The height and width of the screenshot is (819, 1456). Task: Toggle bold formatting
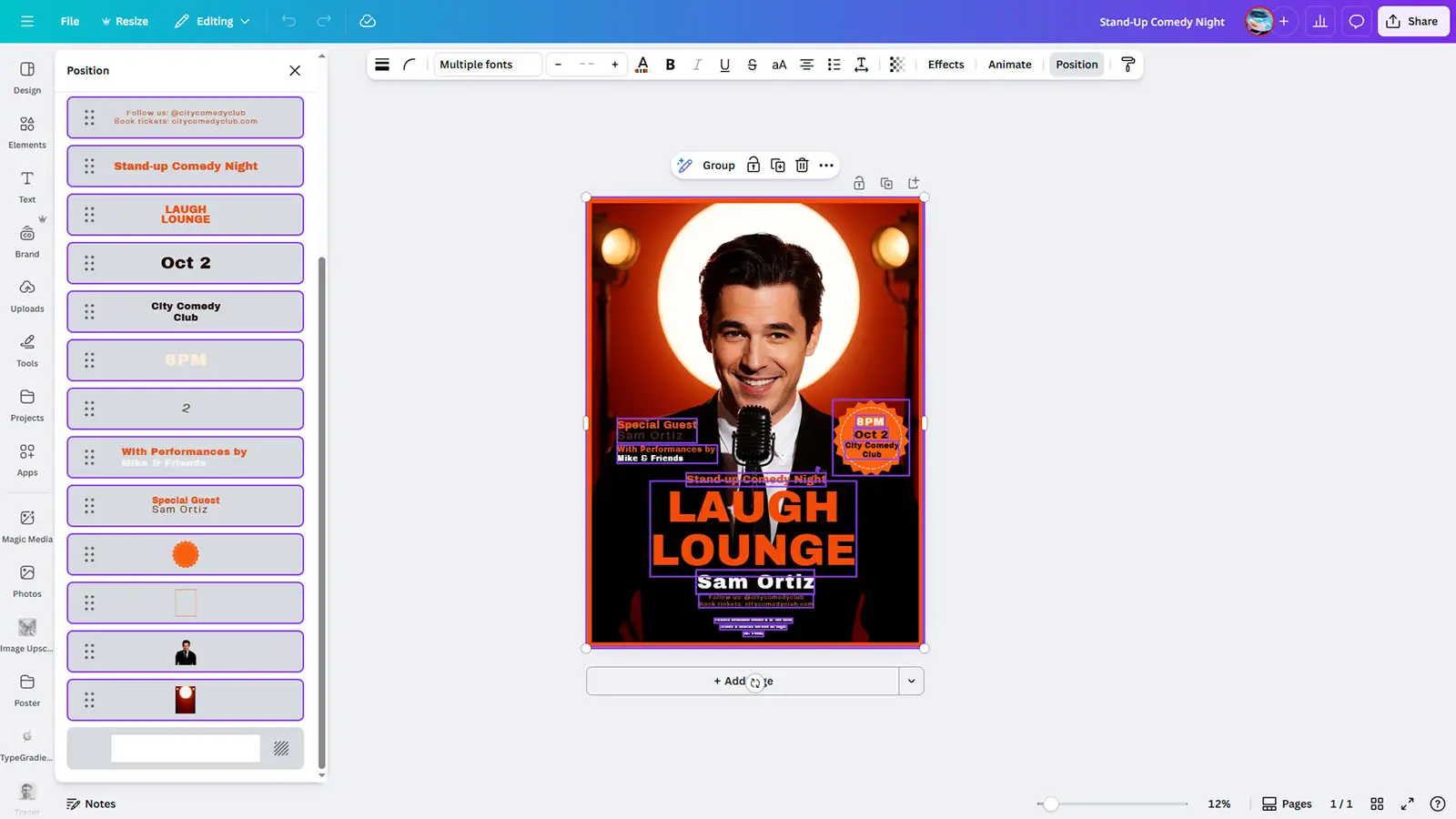(x=671, y=65)
